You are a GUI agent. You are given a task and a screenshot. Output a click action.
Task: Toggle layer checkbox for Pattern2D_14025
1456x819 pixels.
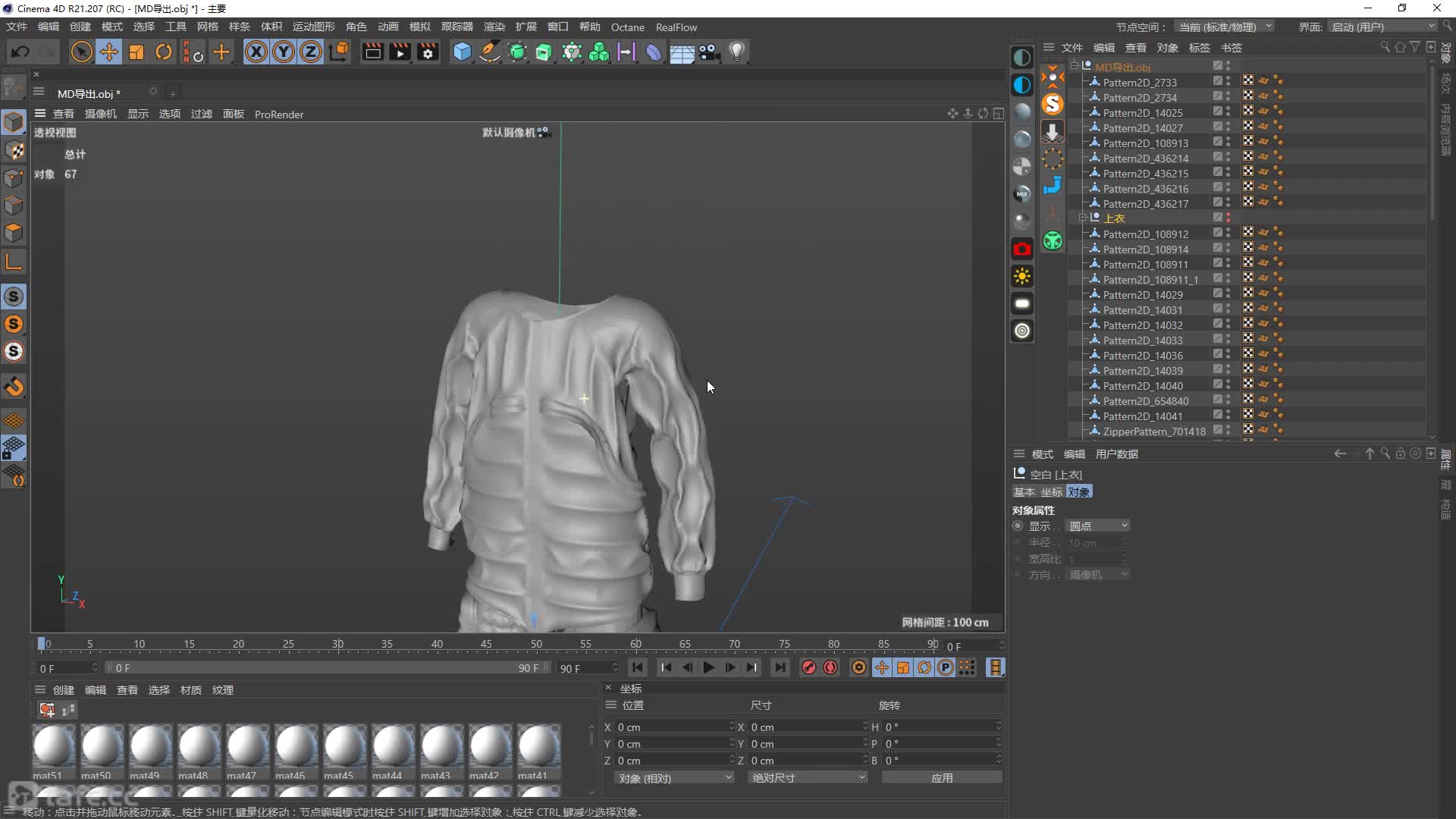(x=1217, y=111)
